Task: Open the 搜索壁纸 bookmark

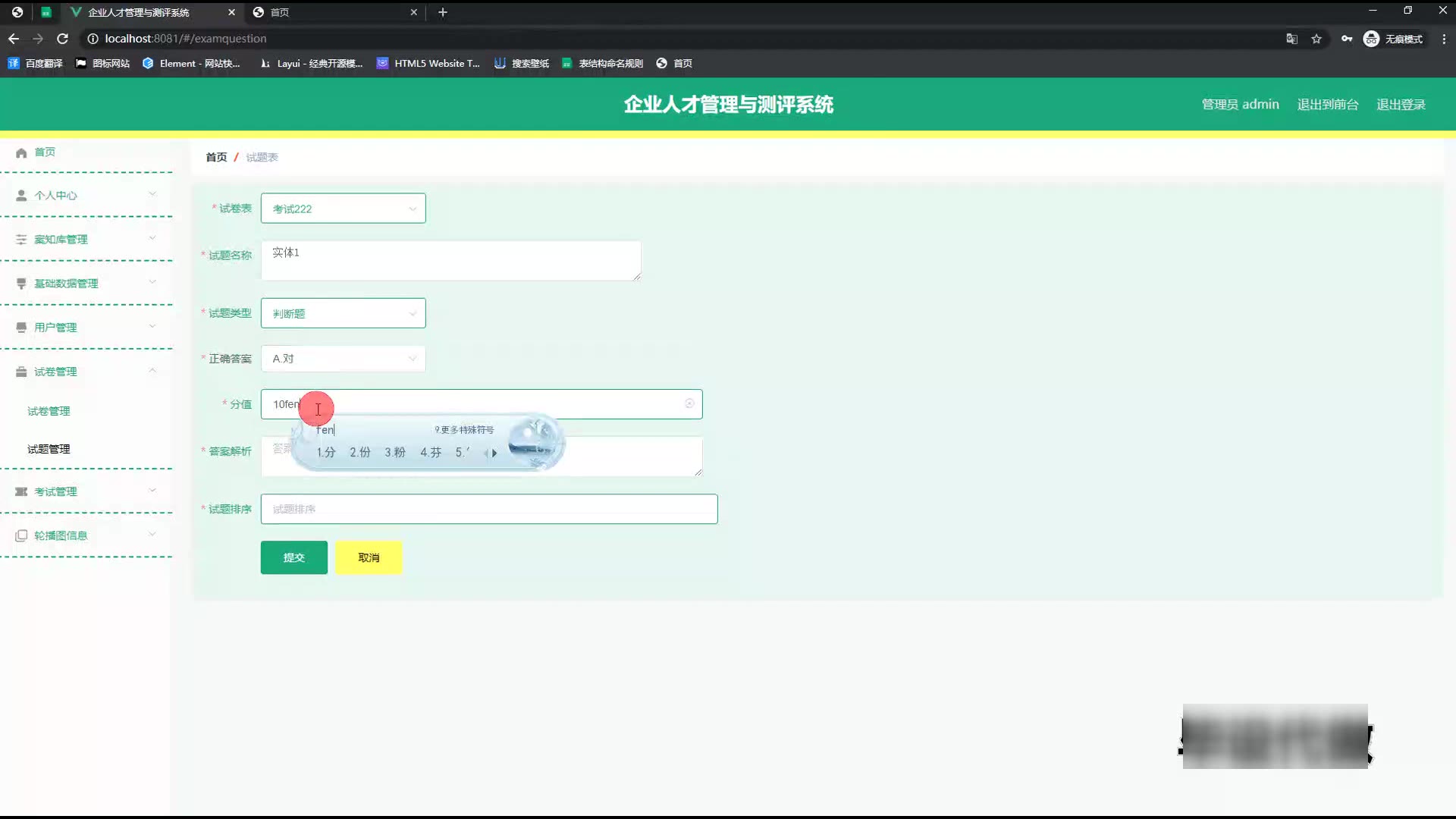Action: 522,64
